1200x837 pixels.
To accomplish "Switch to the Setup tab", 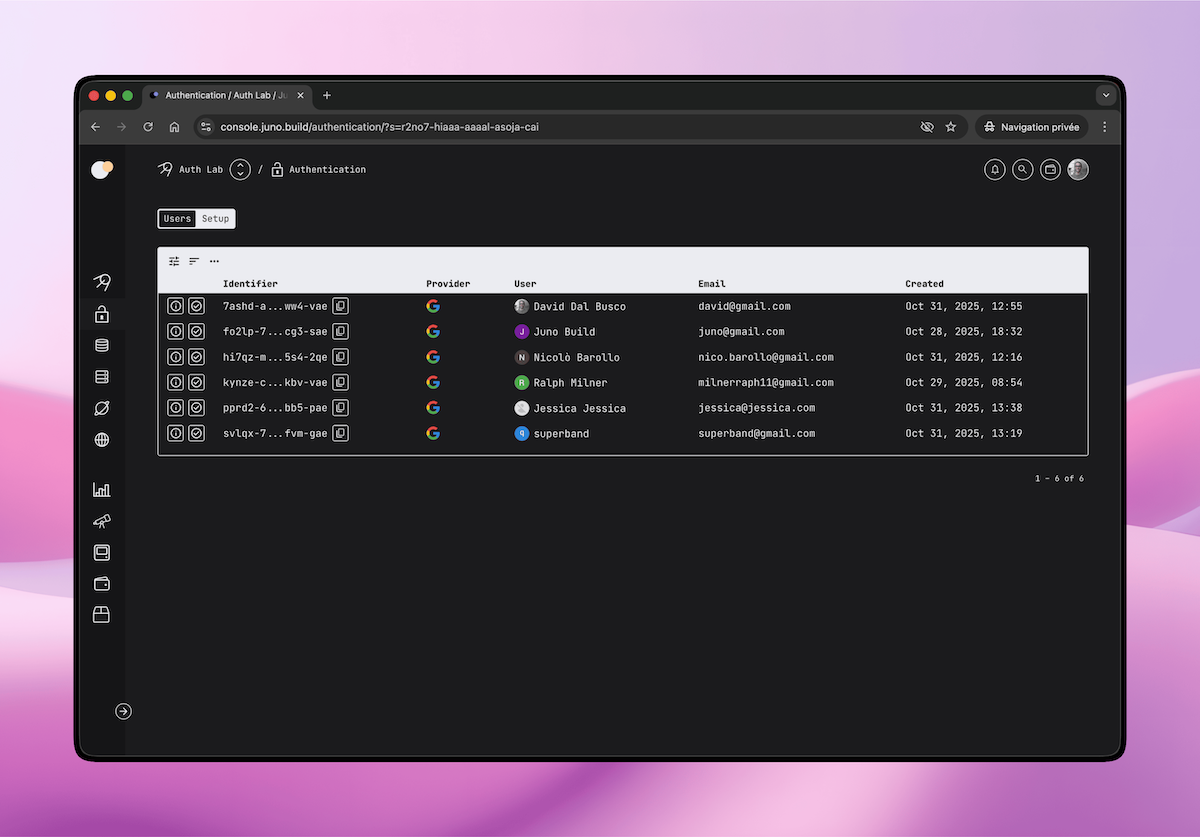I will (215, 218).
